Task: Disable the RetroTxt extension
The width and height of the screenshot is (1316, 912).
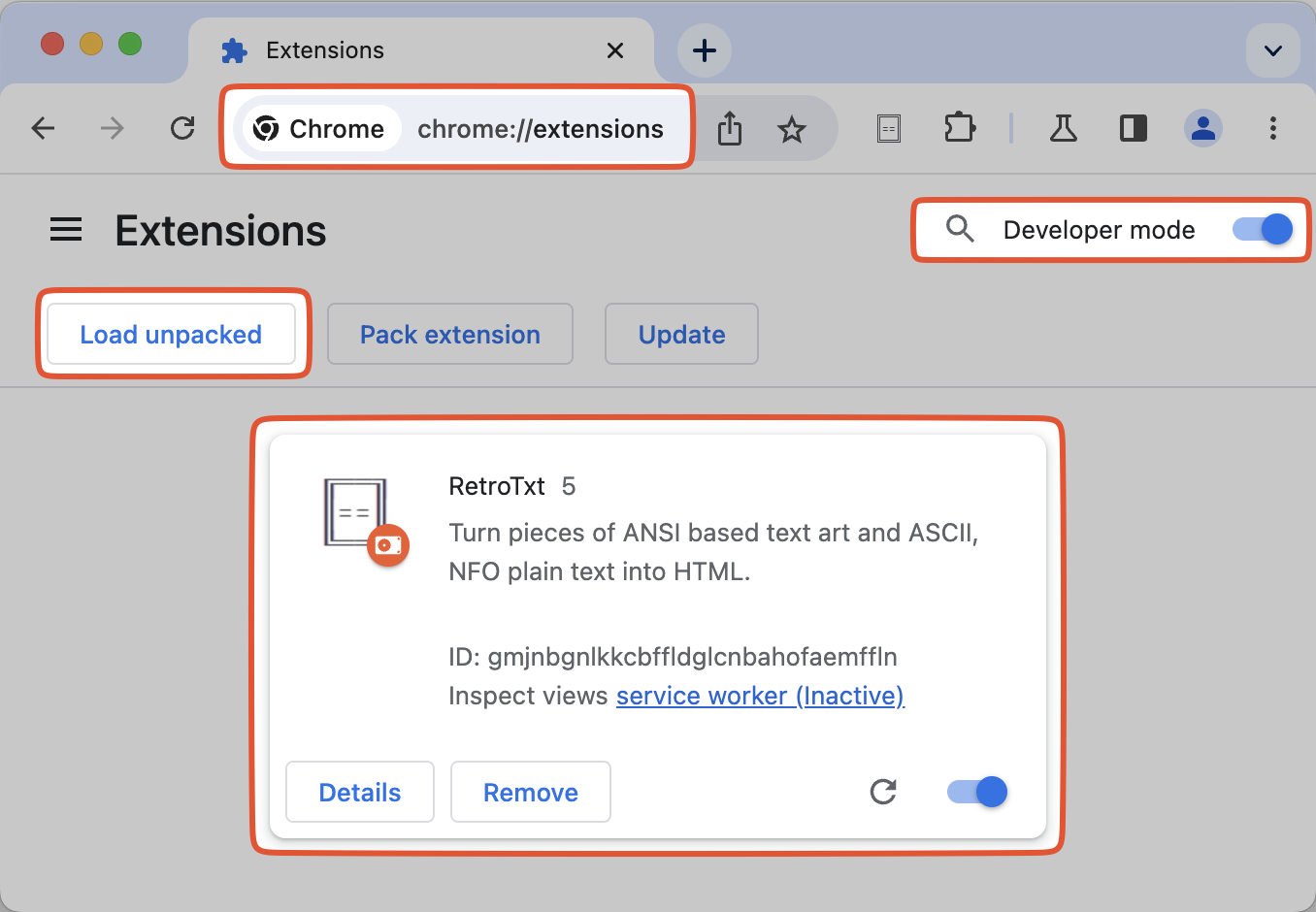Action: 977,792
